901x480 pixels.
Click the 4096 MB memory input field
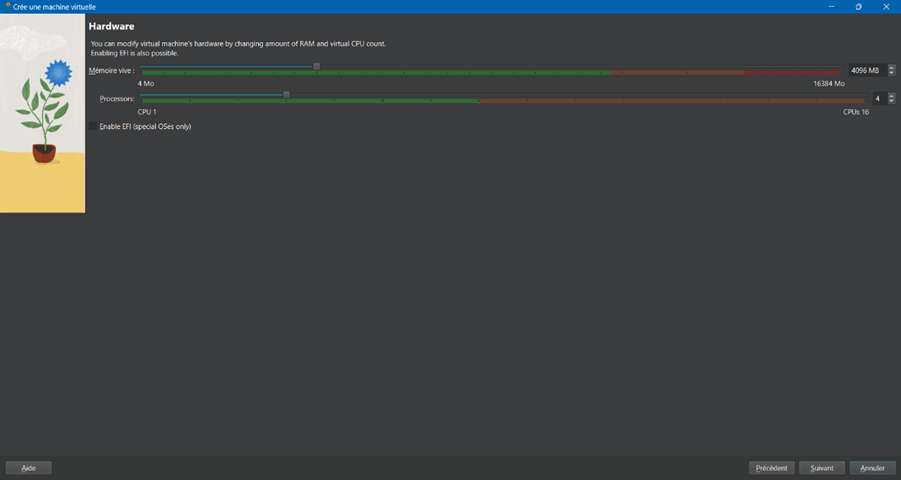[x=865, y=70]
